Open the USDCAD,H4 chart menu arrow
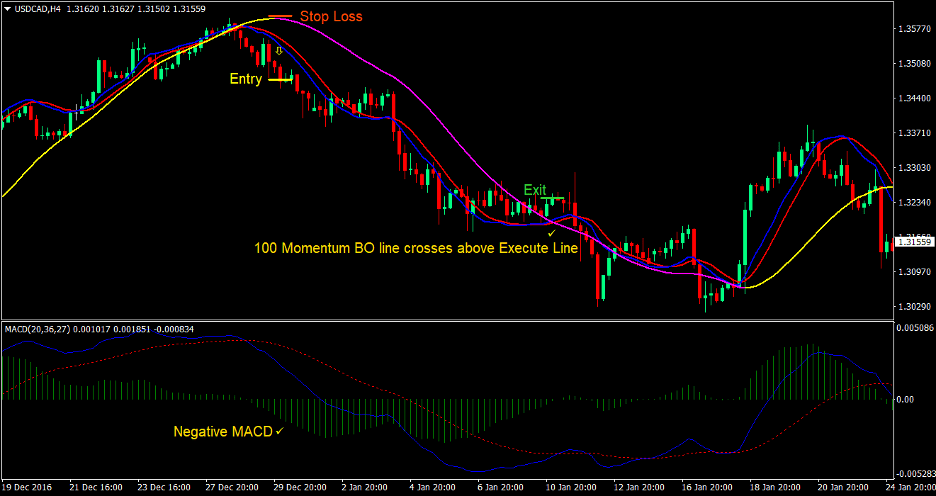Viewport: 936px width, 496px height. (x=7, y=9)
